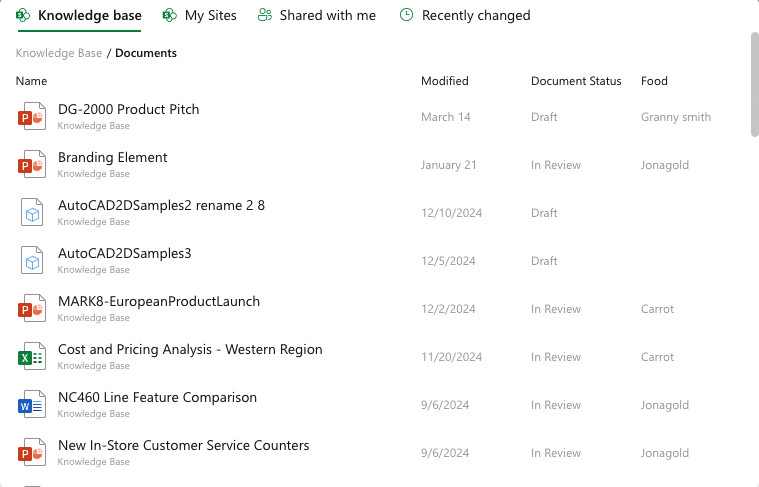Show the Recently changed tab
The width and height of the screenshot is (759, 487).
pos(465,16)
